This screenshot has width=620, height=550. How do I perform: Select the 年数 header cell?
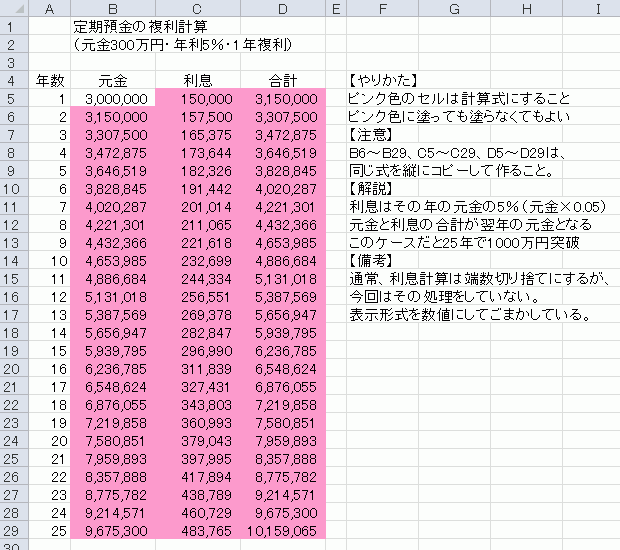pos(50,81)
